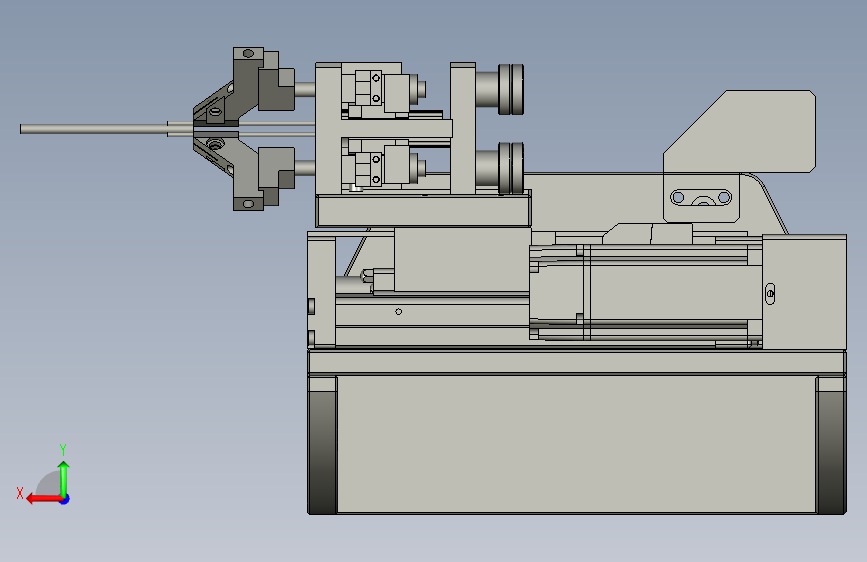
Task: Select the slotted bracket with two round holes
Action: pyautogui.click(x=701, y=197)
